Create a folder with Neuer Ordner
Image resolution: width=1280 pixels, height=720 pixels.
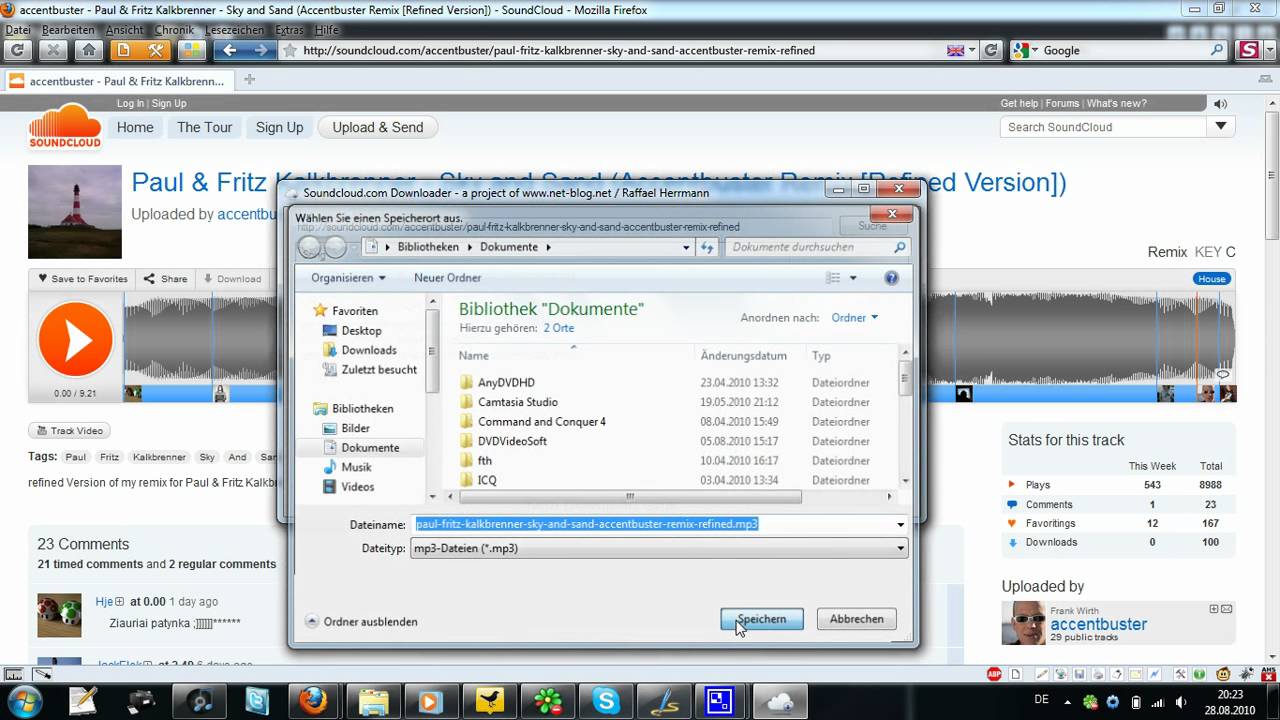click(447, 278)
